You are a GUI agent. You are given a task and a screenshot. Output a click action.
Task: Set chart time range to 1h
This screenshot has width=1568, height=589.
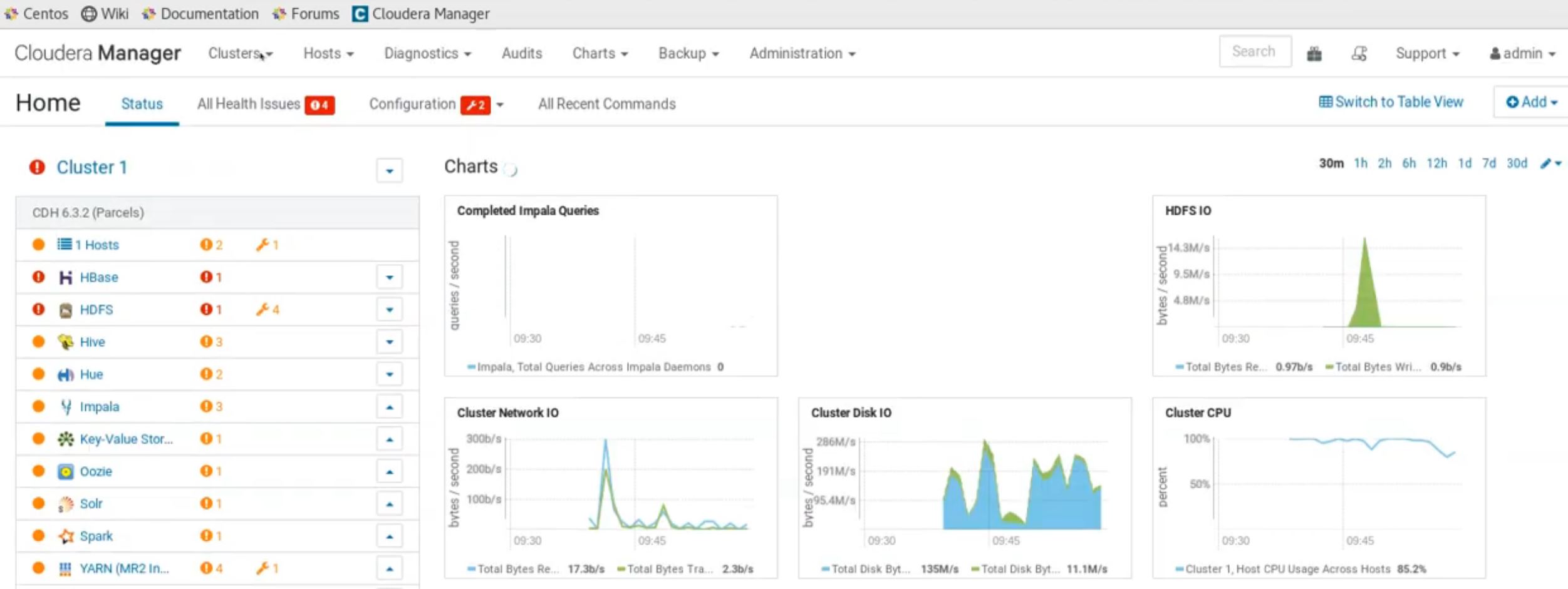(x=1360, y=163)
